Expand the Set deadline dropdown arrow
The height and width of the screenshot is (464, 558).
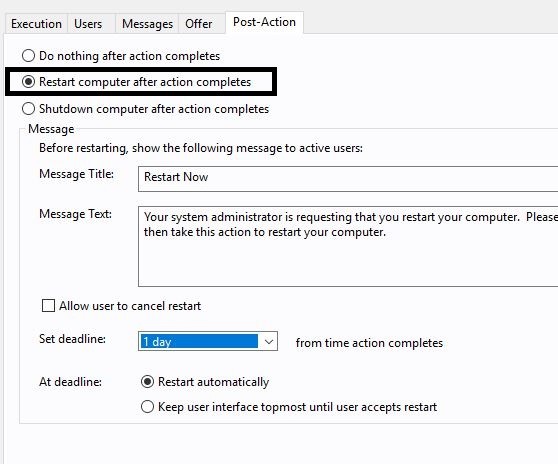click(269, 342)
